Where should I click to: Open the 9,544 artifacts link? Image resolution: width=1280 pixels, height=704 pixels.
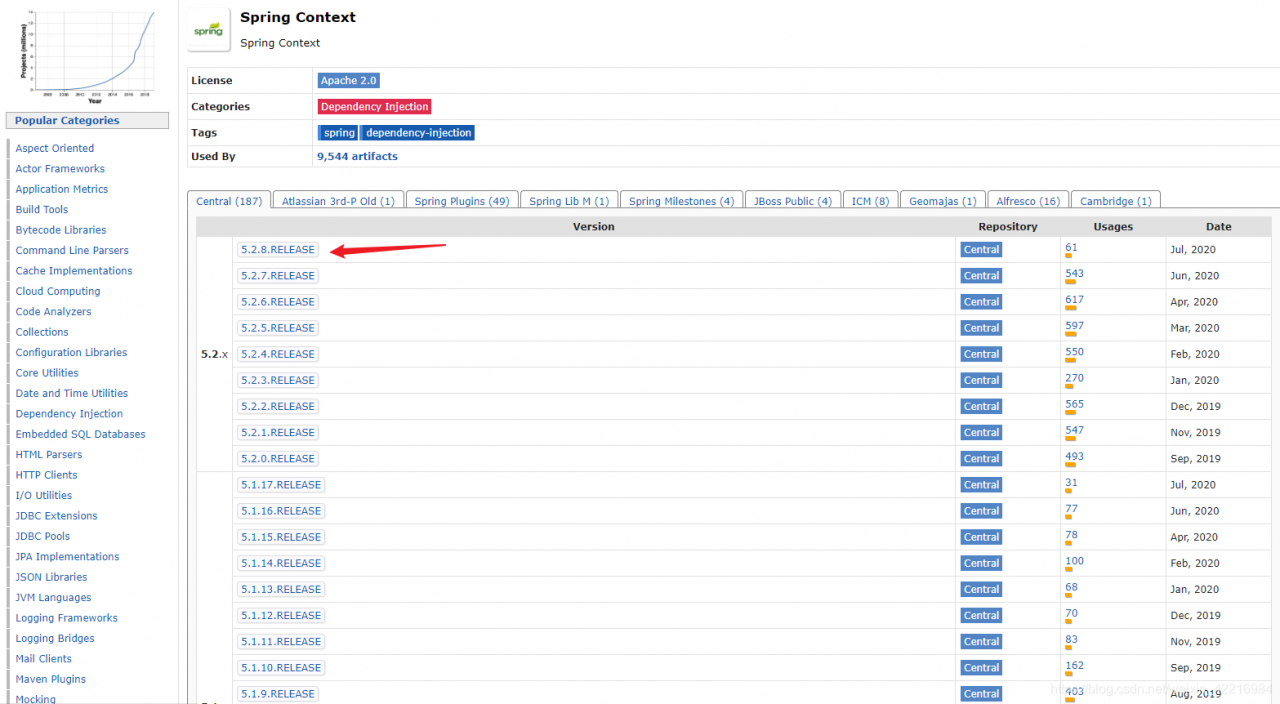357,157
